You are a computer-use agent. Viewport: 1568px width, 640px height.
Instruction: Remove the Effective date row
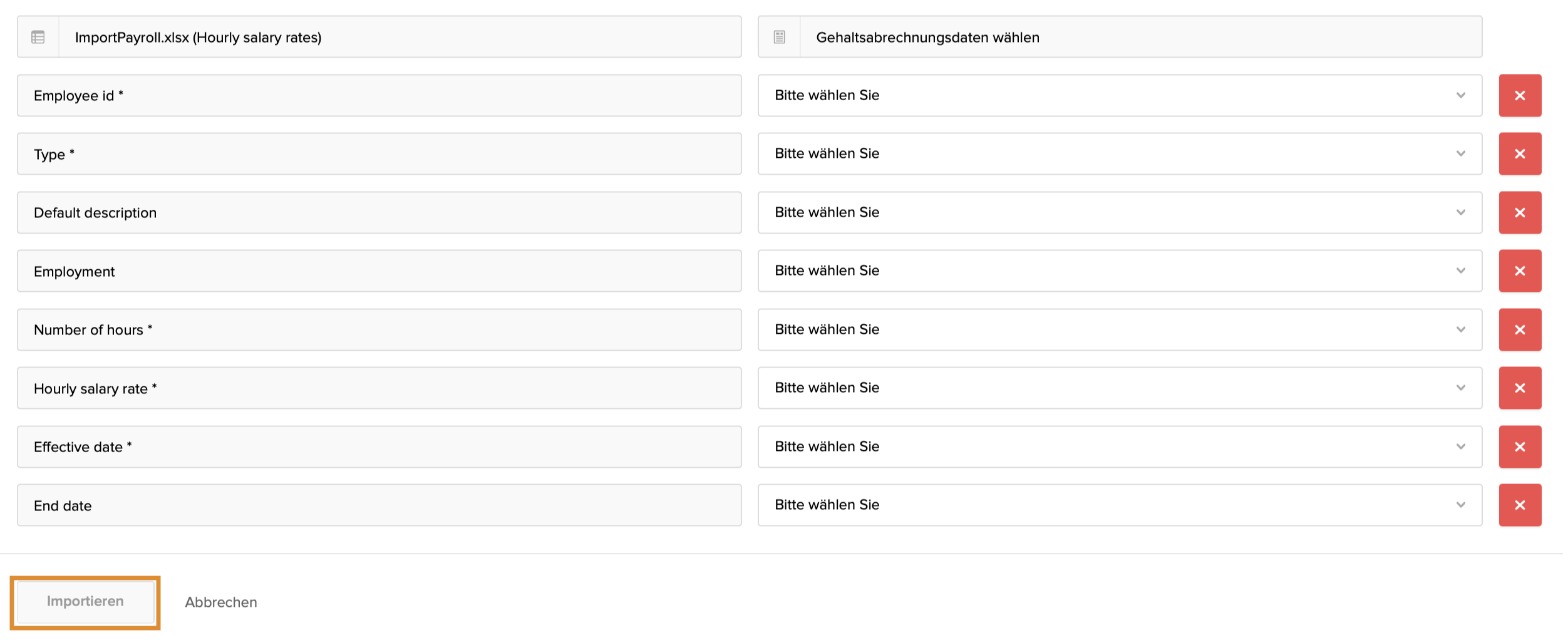(x=1519, y=447)
